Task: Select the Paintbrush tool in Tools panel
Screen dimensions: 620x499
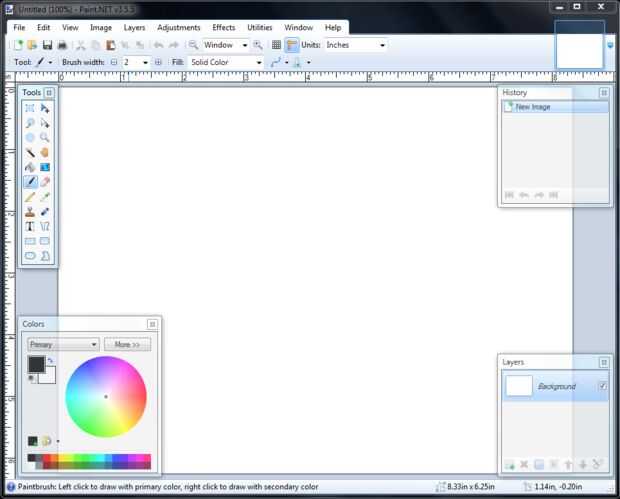Action: [x=30, y=182]
